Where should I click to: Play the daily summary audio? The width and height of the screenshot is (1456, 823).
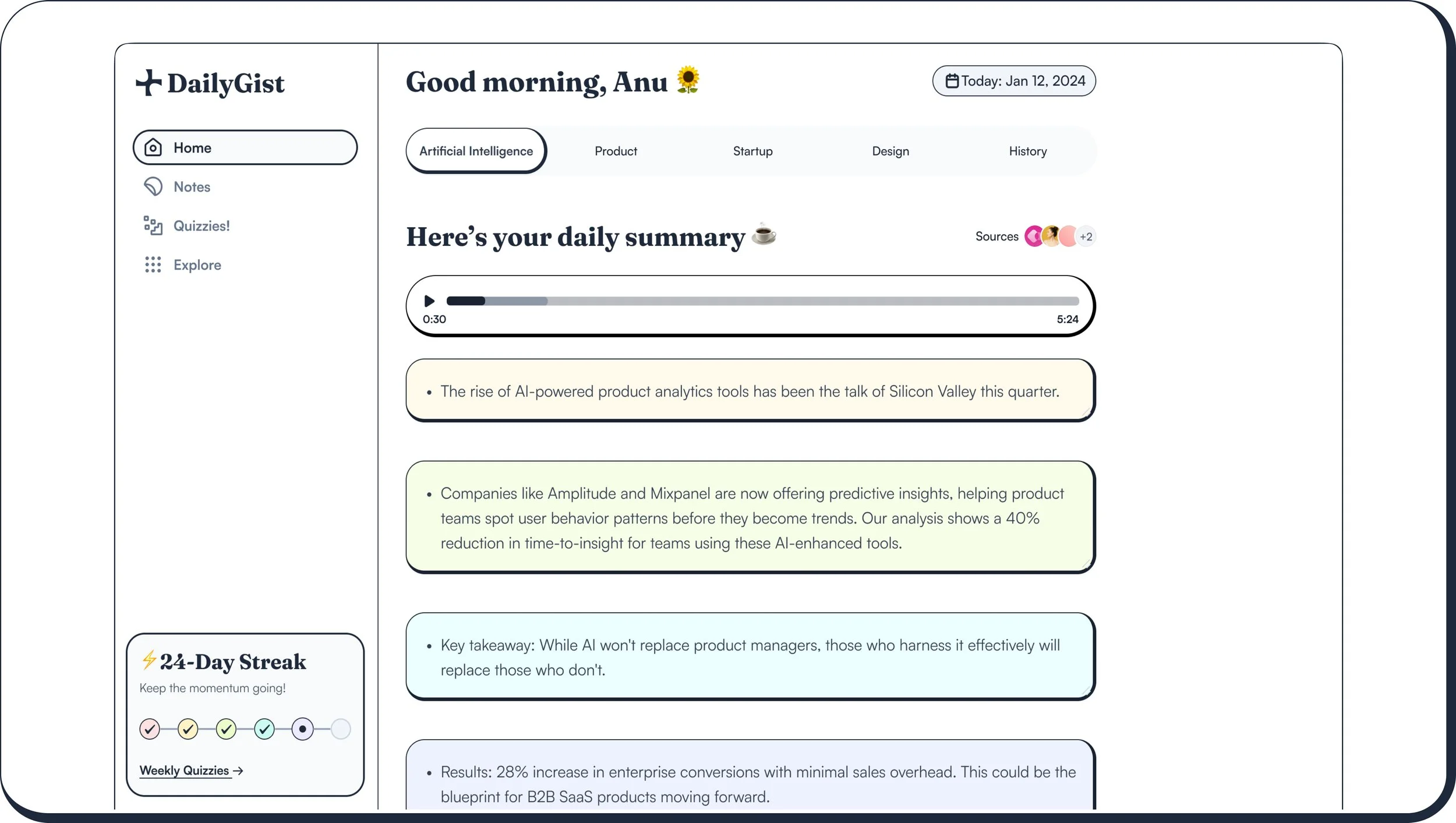tap(429, 301)
